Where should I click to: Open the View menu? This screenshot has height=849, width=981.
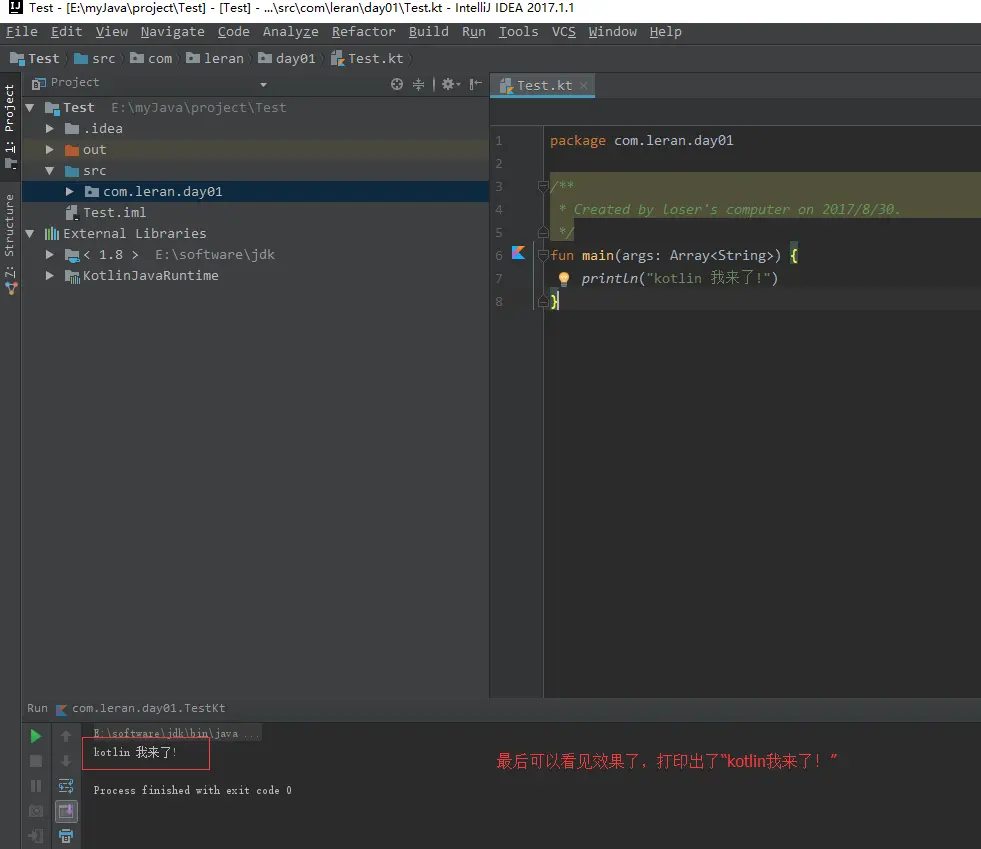(111, 31)
